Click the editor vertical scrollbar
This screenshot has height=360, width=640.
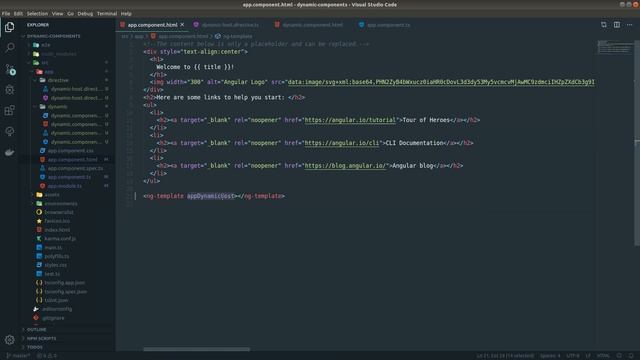click(637, 143)
